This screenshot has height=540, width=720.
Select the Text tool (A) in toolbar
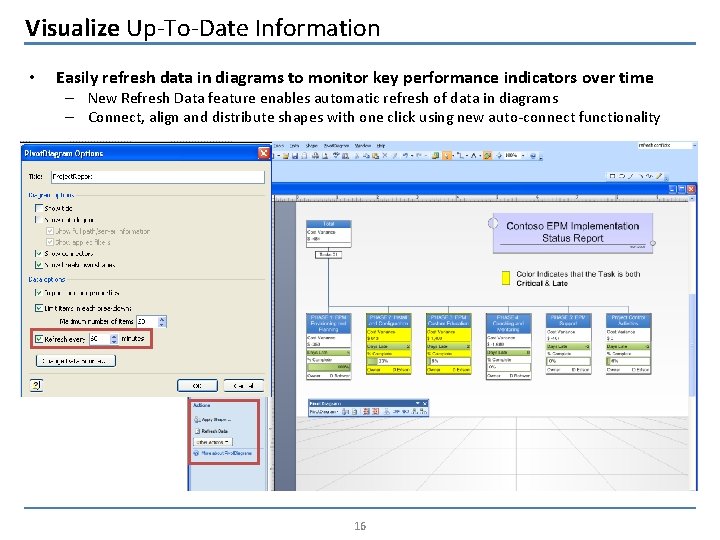point(474,156)
